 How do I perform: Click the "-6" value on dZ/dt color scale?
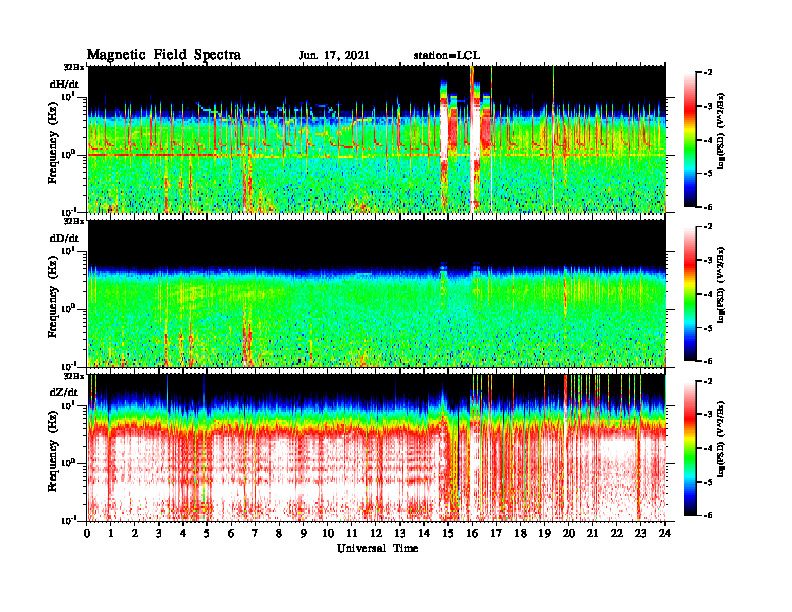[707, 515]
